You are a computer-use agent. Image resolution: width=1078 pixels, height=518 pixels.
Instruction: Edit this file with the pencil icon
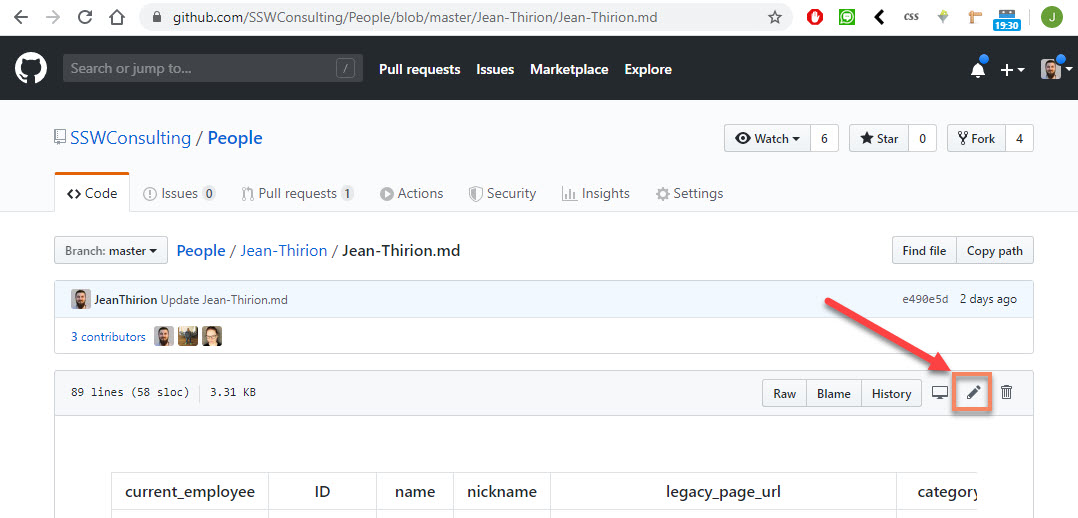pos(973,393)
